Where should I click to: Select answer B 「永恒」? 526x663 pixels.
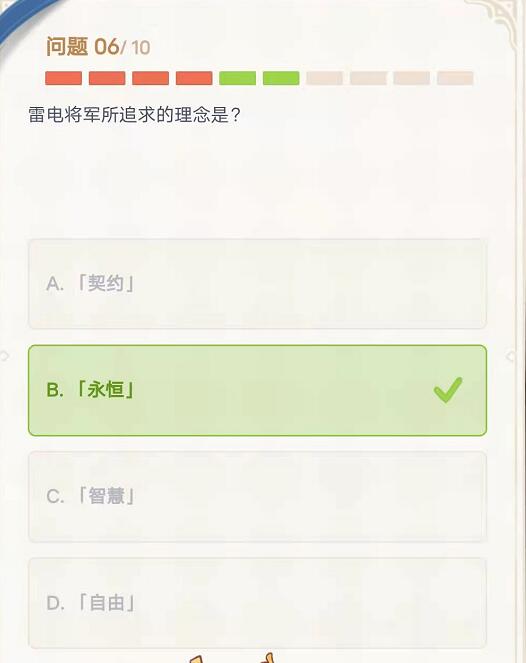pos(257,390)
